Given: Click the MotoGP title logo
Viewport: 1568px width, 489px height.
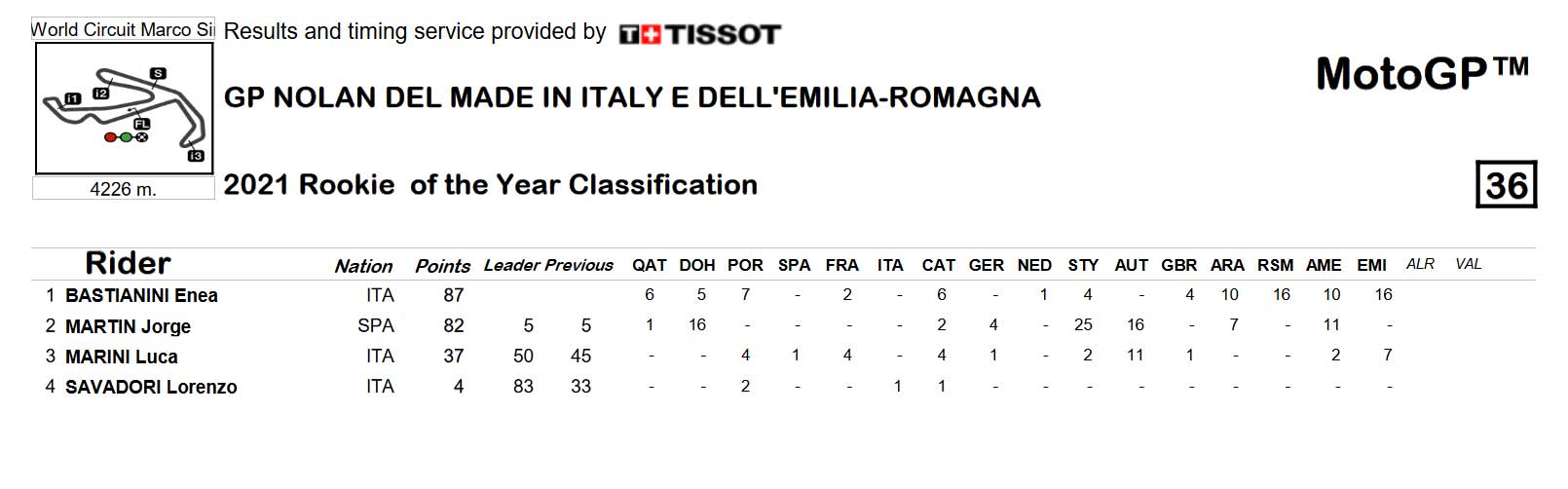Looking at the screenshot, I should pyautogui.click(x=1423, y=74).
